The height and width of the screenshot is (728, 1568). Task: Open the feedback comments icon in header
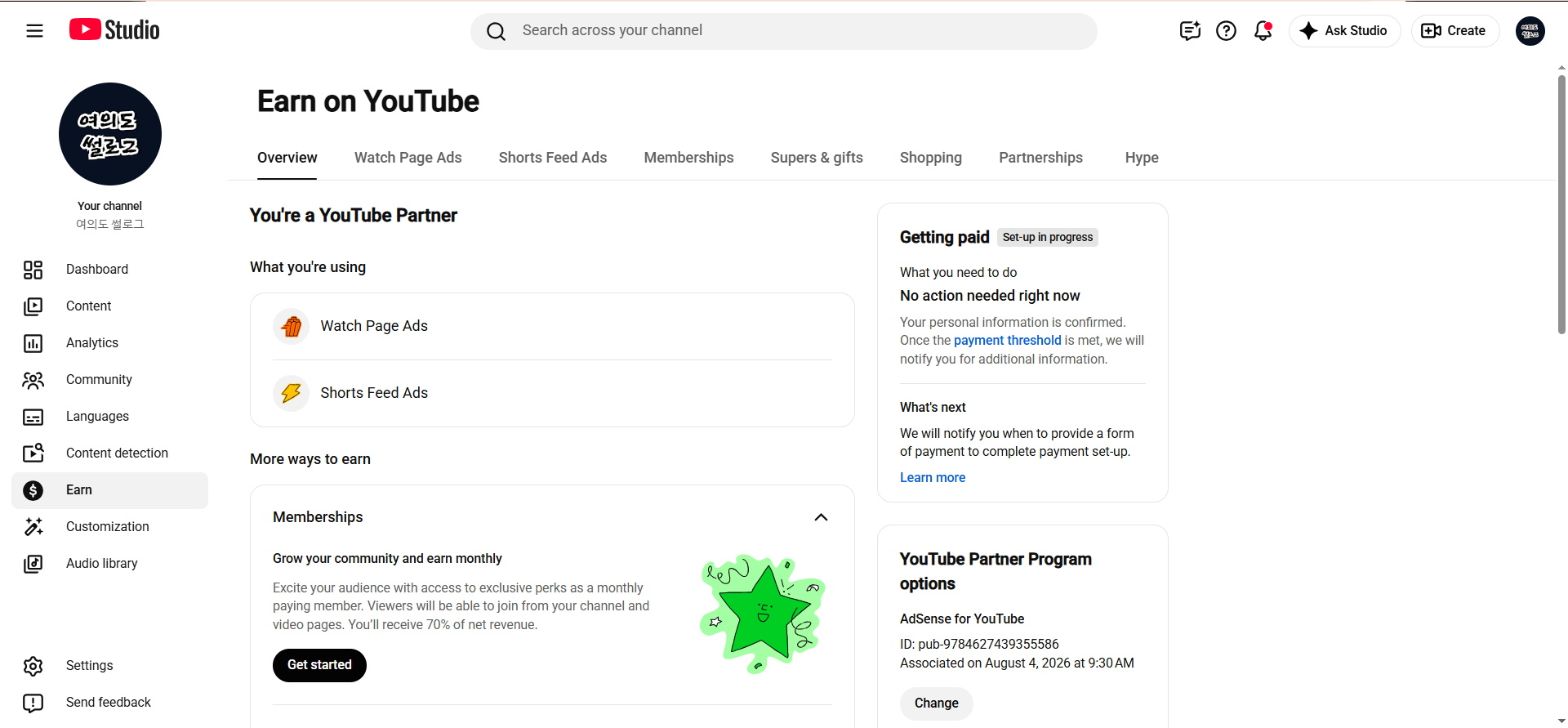tap(1190, 31)
